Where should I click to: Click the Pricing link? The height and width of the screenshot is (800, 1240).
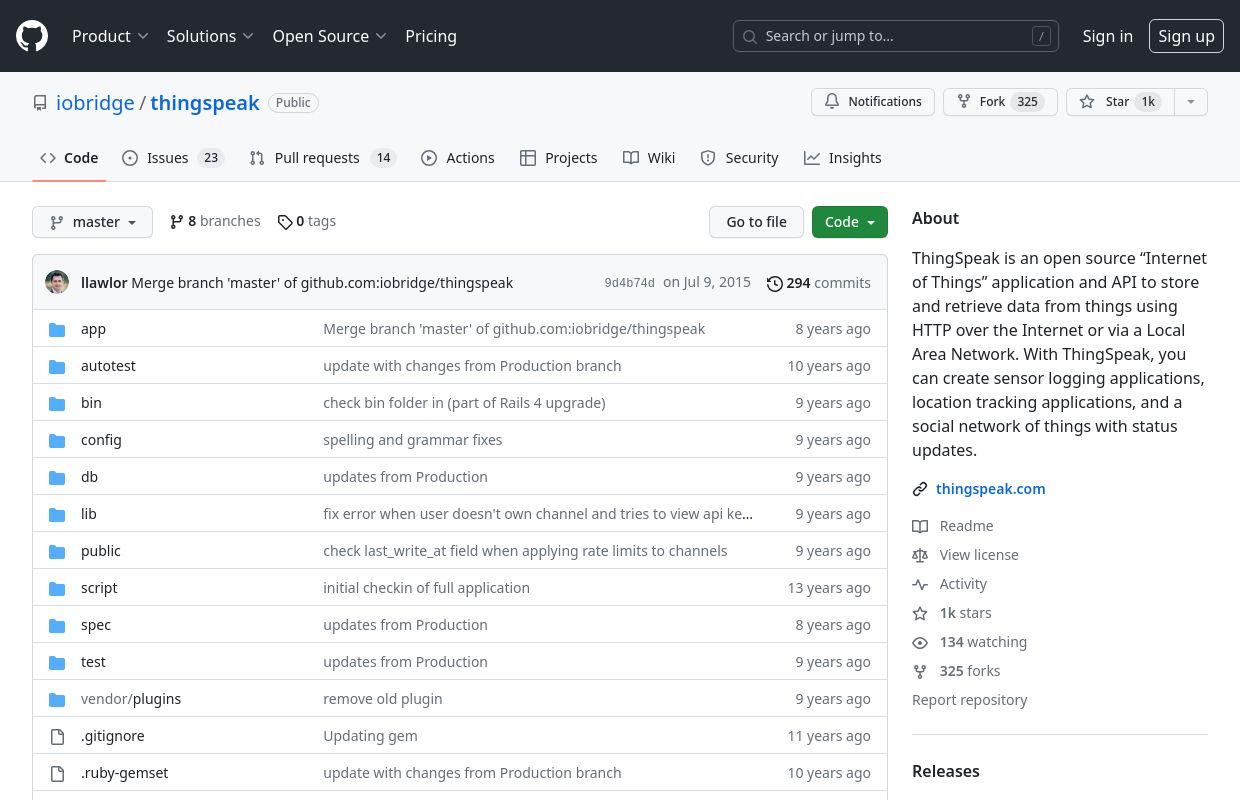431,36
